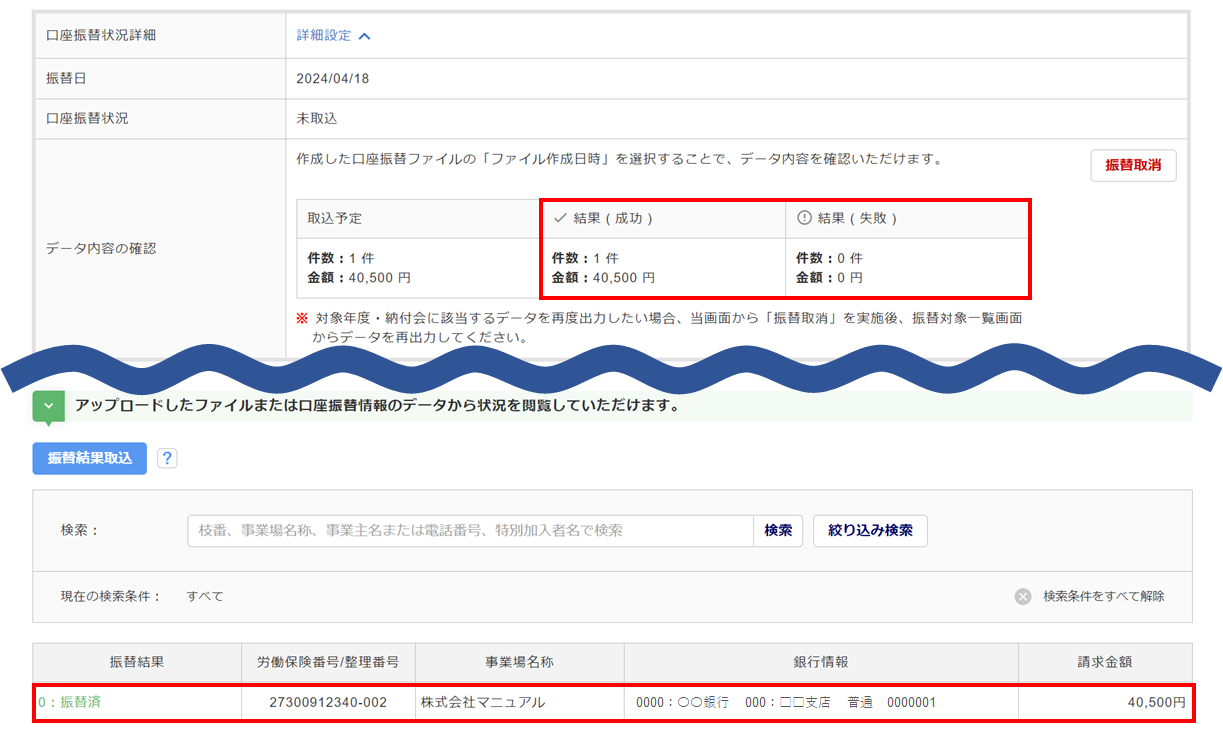The image size is (1223, 736).
Task: Select the 株式会社マニュアル row cell
Action: pyautogui.click(x=483, y=703)
